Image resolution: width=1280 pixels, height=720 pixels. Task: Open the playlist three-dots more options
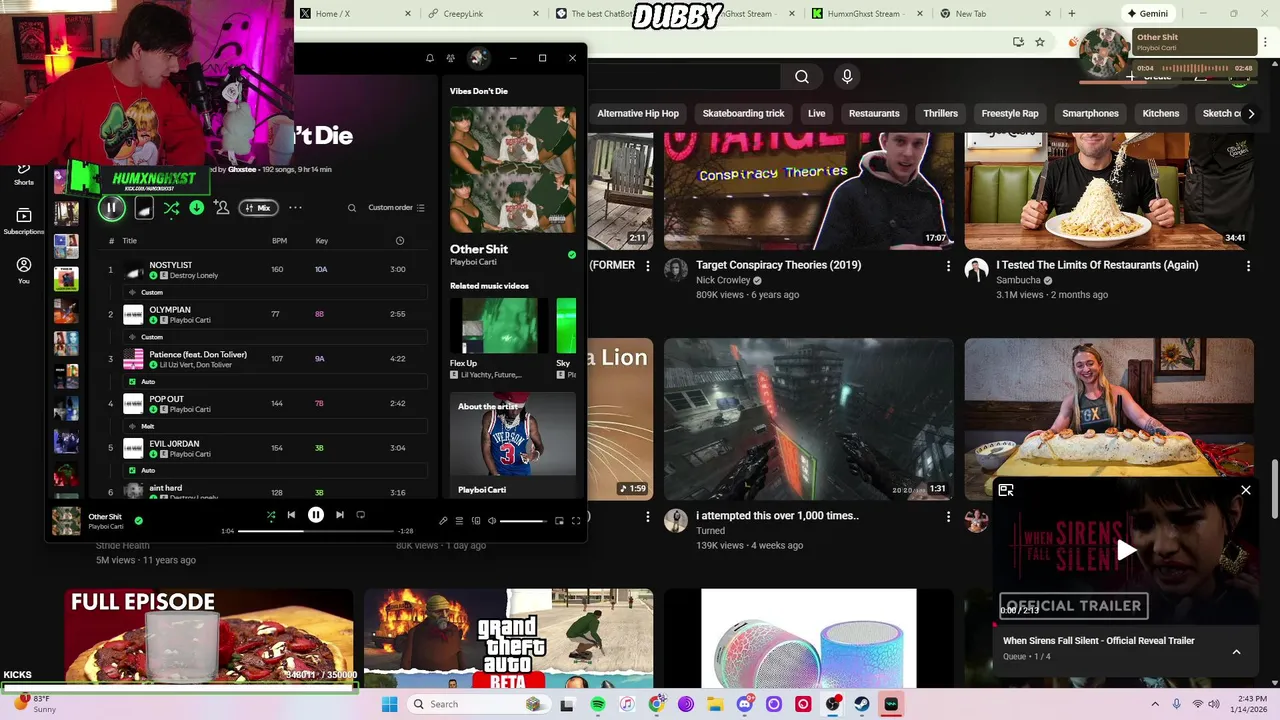[x=295, y=208]
